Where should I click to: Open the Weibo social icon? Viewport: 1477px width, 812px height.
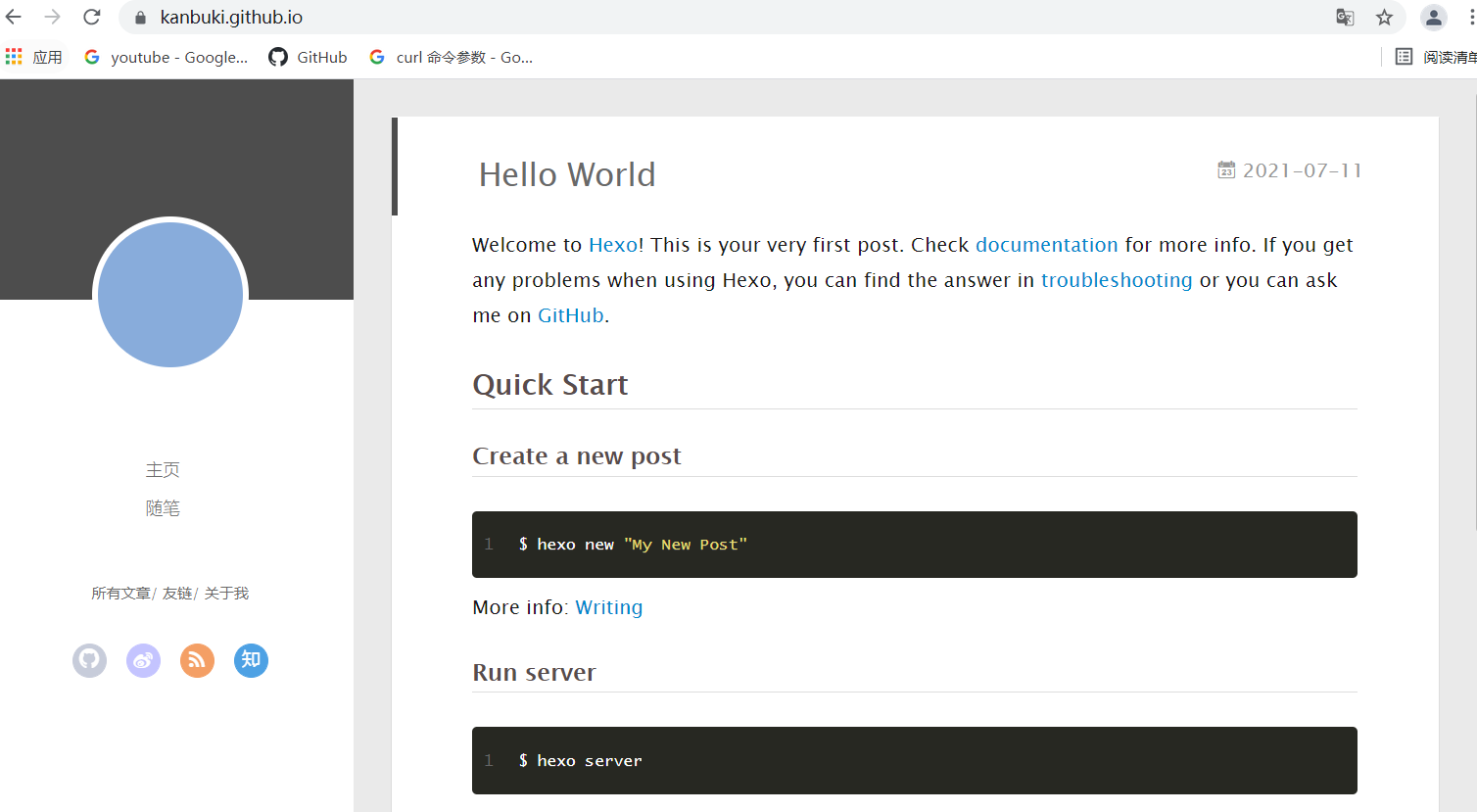pos(143,660)
